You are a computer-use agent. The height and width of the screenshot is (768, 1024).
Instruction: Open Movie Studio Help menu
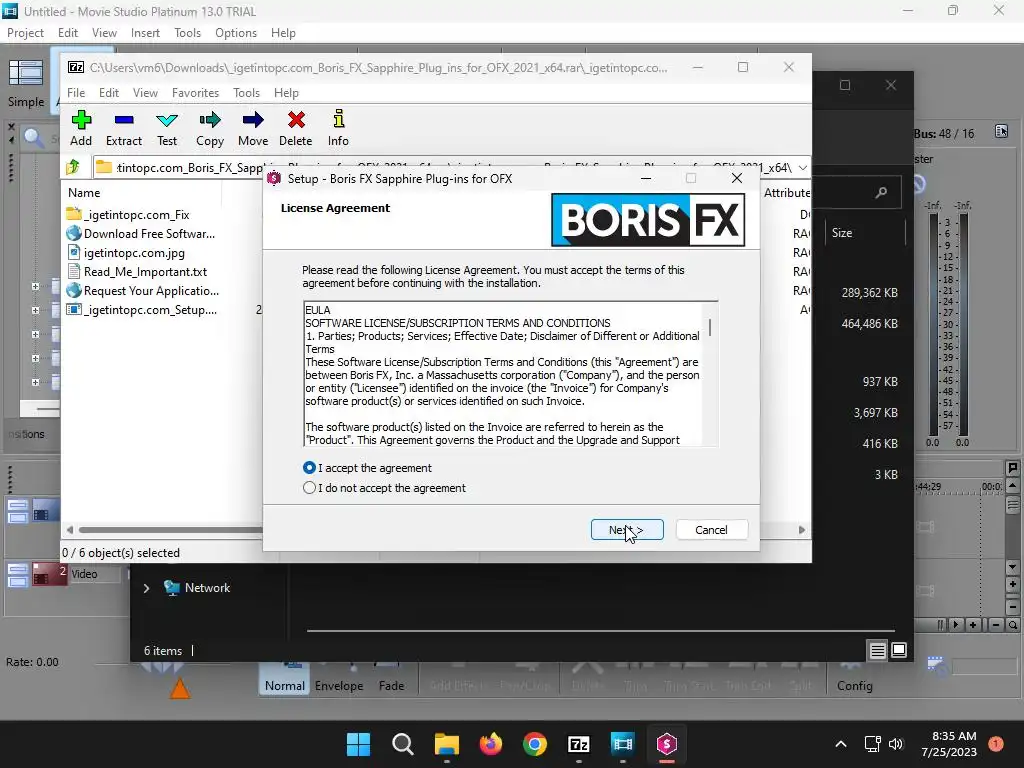point(283,33)
